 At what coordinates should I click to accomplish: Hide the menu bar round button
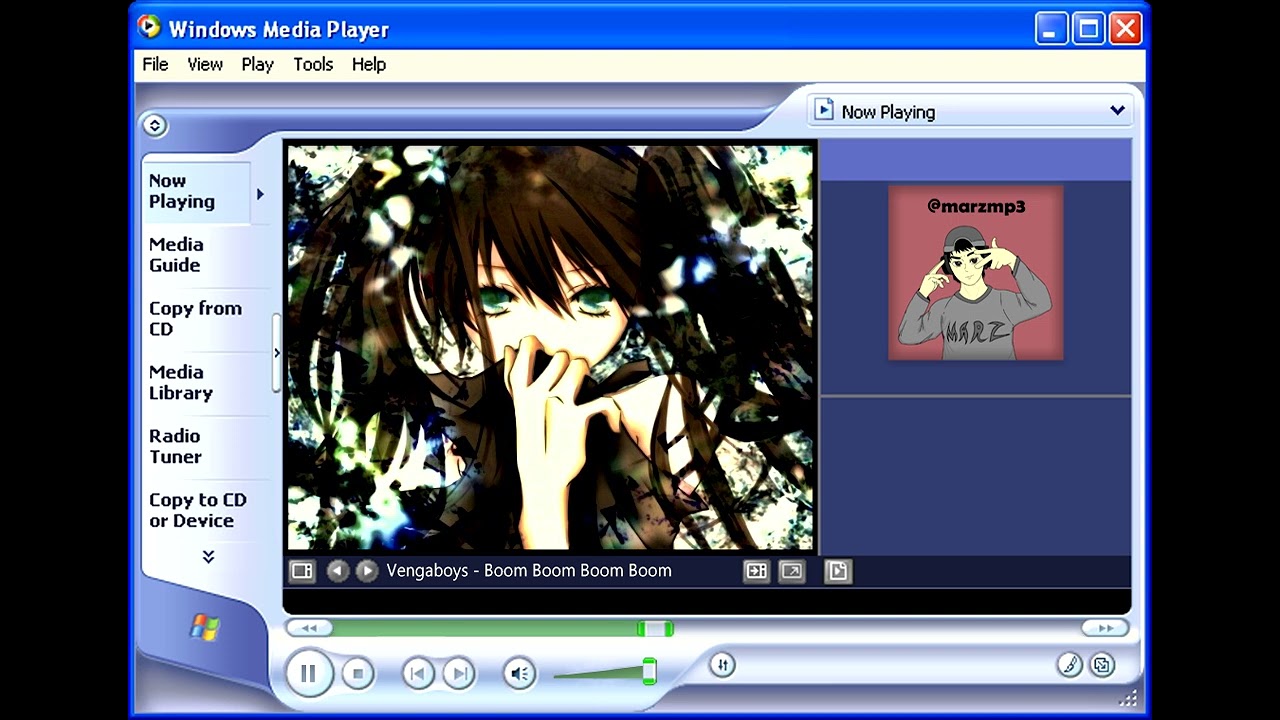[154, 125]
